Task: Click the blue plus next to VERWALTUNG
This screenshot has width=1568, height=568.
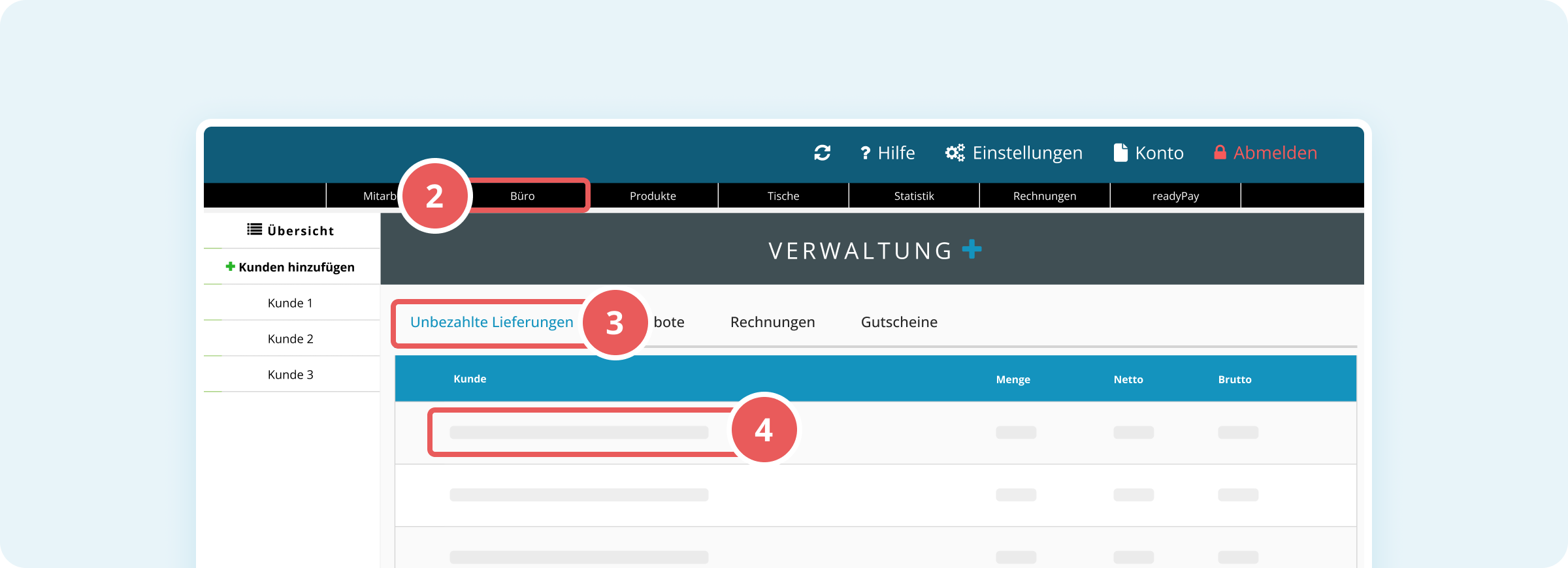Action: (972, 249)
